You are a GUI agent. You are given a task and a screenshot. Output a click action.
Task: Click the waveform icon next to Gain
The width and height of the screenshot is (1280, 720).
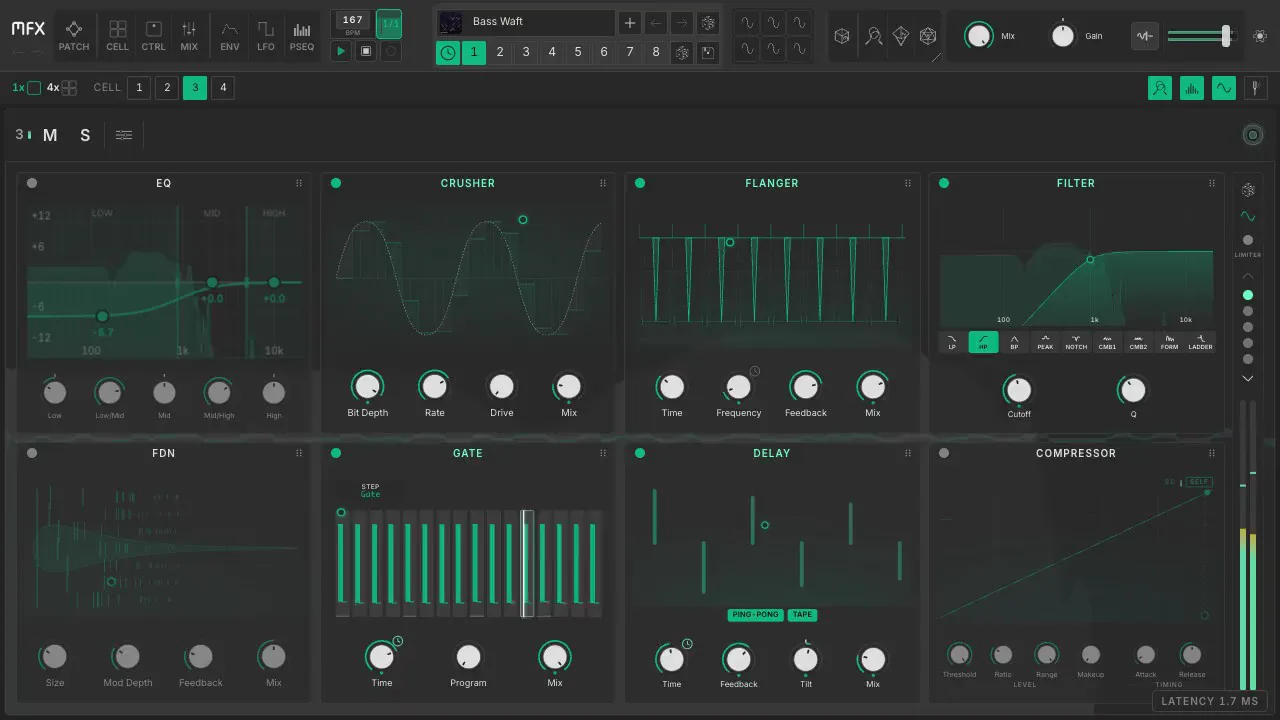[x=1144, y=36]
